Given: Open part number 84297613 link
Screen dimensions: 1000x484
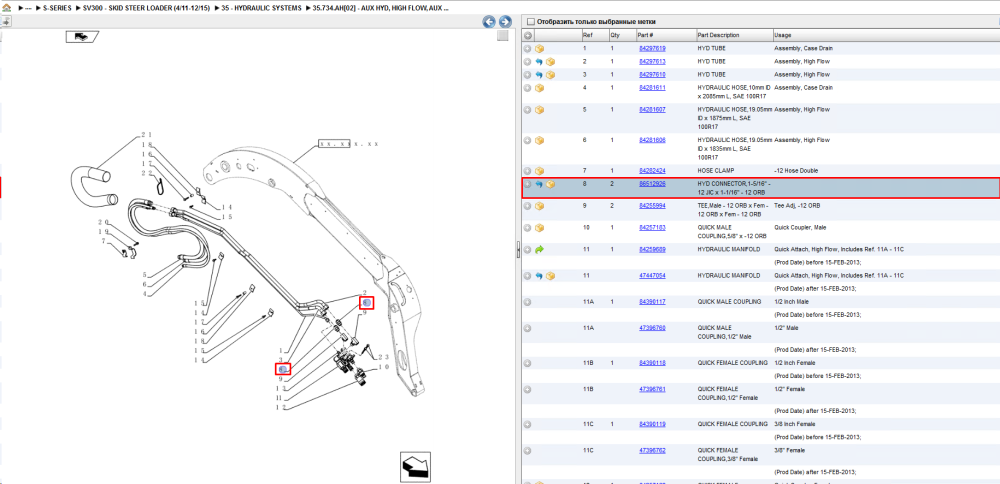Looking at the screenshot, I should (x=652, y=62).
